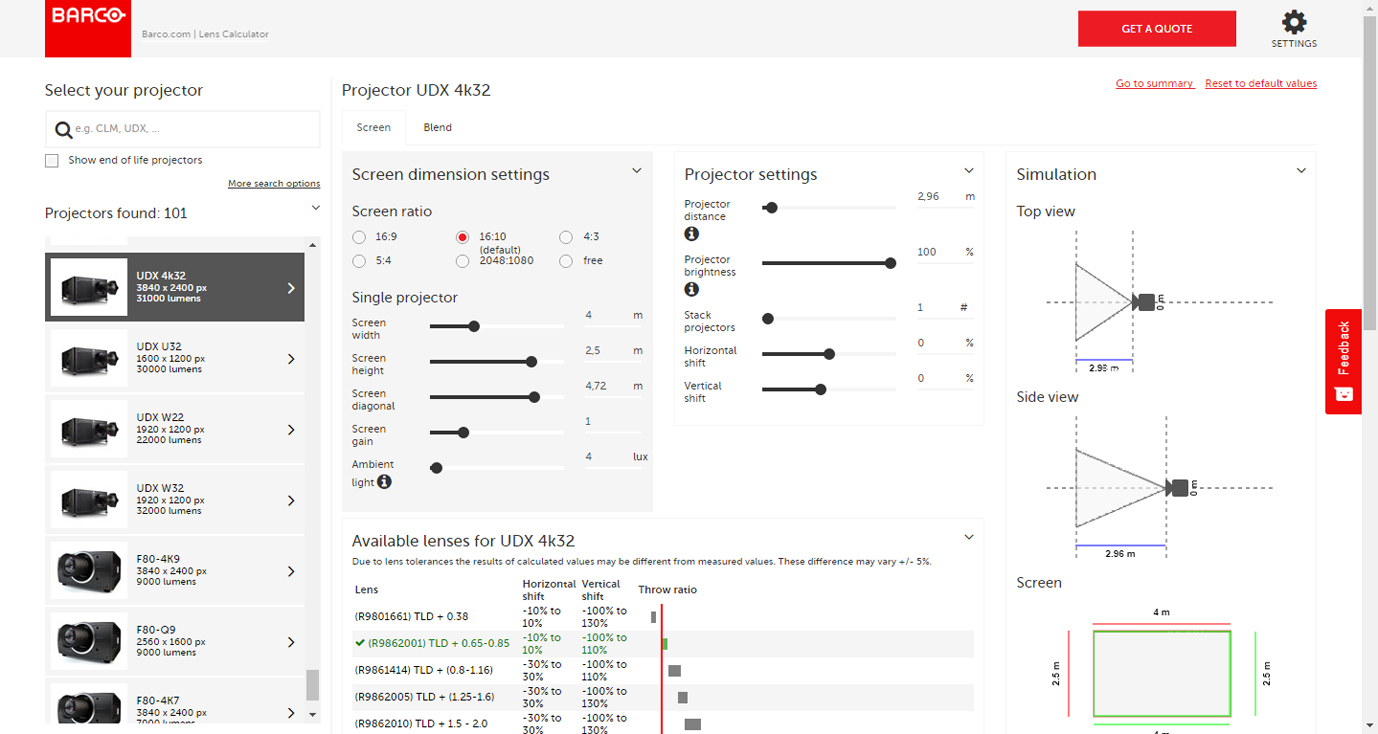The height and width of the screenshot is (734, 1378).
Task: Select lens (R9861414) TLD + (0.8-1.16)
Action: click(x=424, y=670)
